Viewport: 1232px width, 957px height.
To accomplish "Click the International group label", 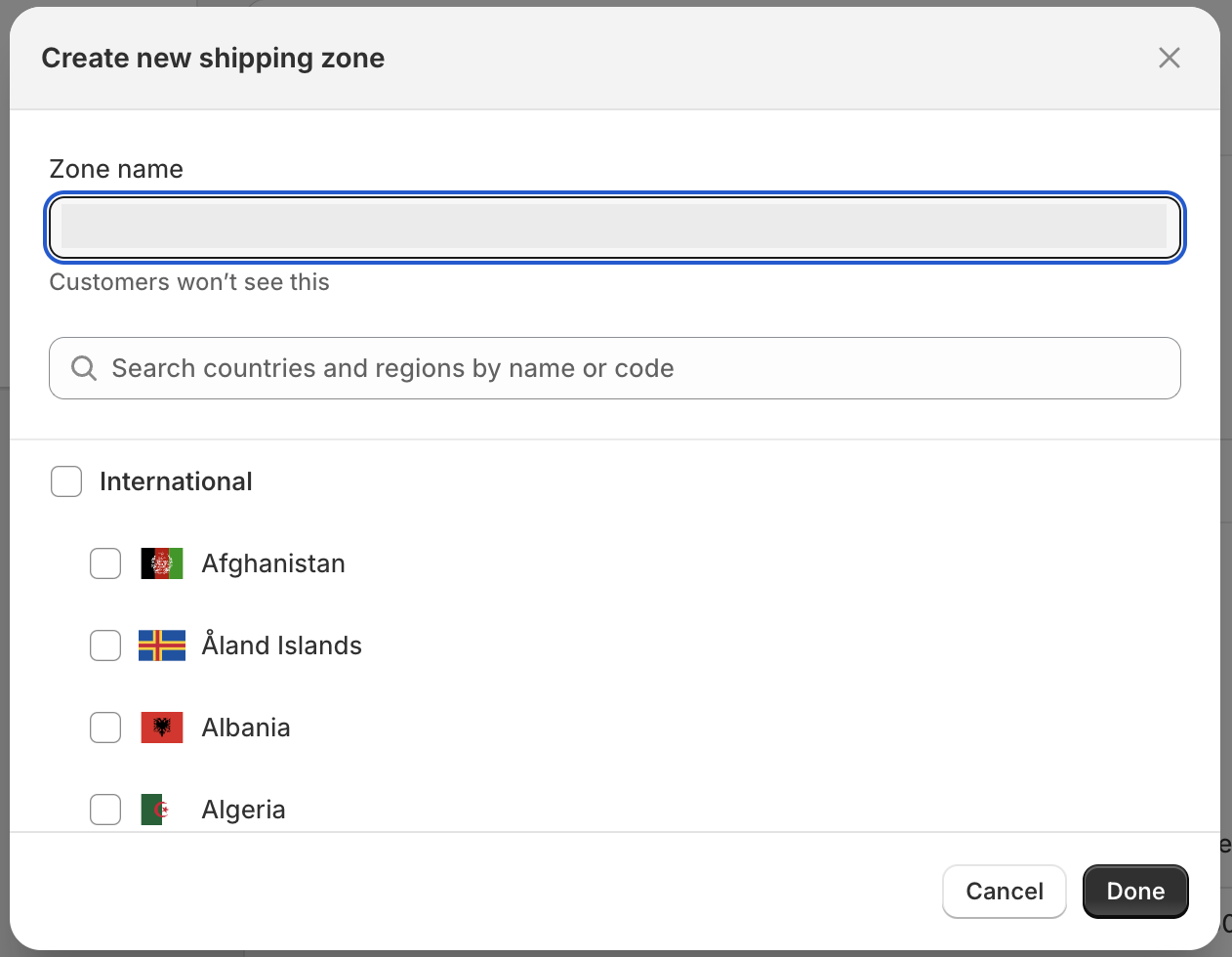I will click(176, 481).
